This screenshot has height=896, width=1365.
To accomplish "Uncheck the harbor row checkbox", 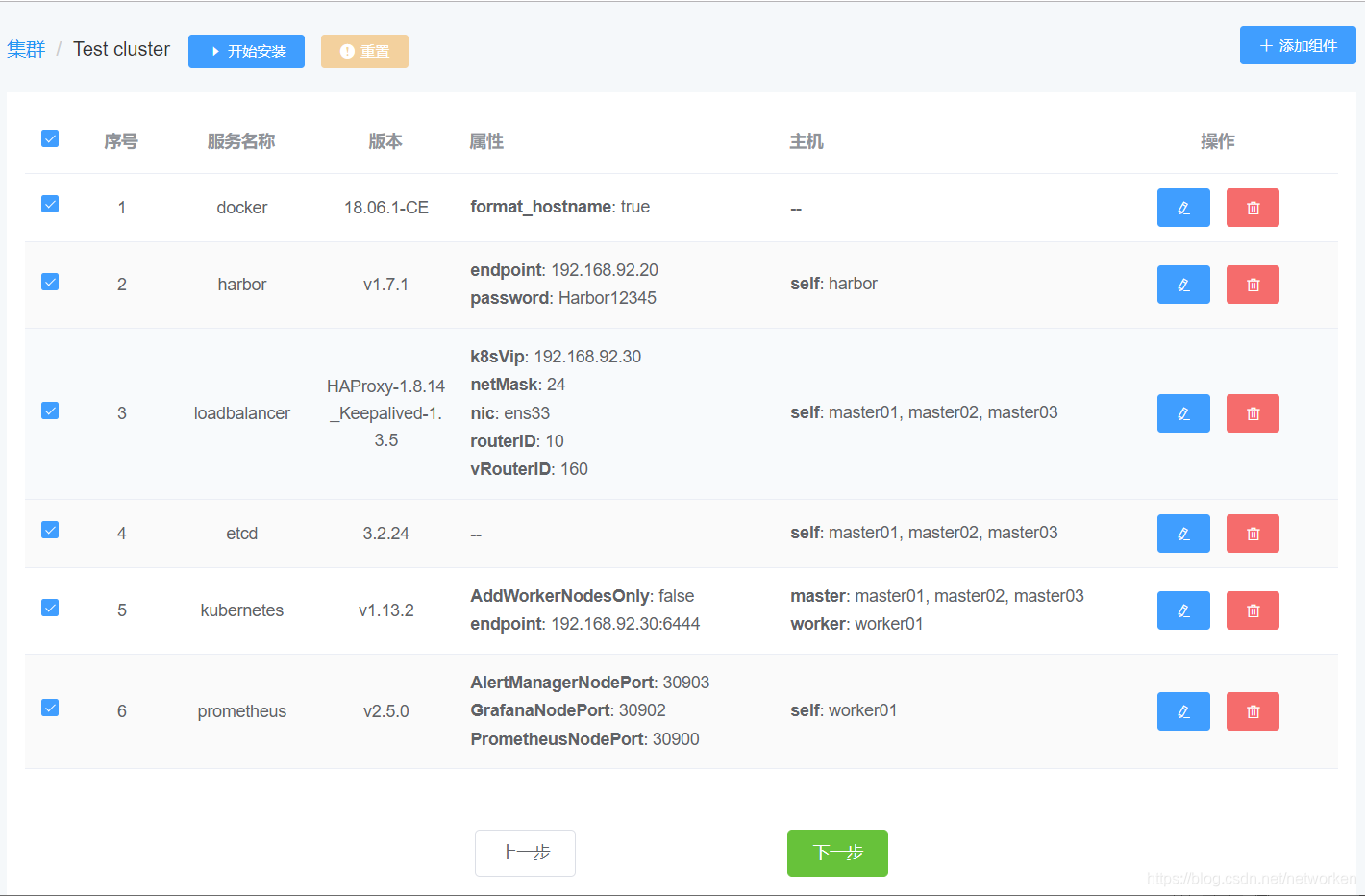I will [x=50, y=282].
